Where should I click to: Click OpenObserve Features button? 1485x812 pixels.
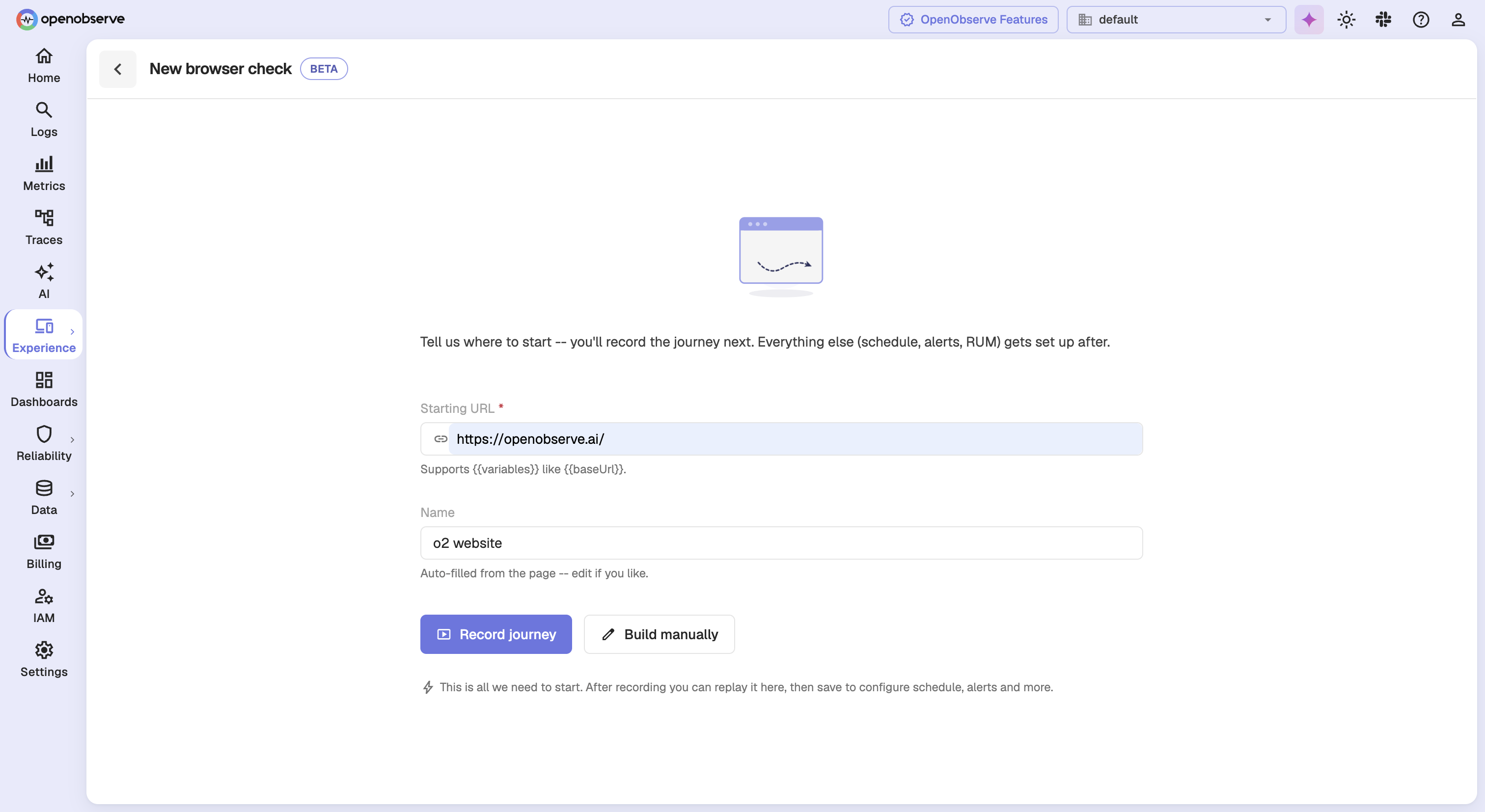pos(973,20)
